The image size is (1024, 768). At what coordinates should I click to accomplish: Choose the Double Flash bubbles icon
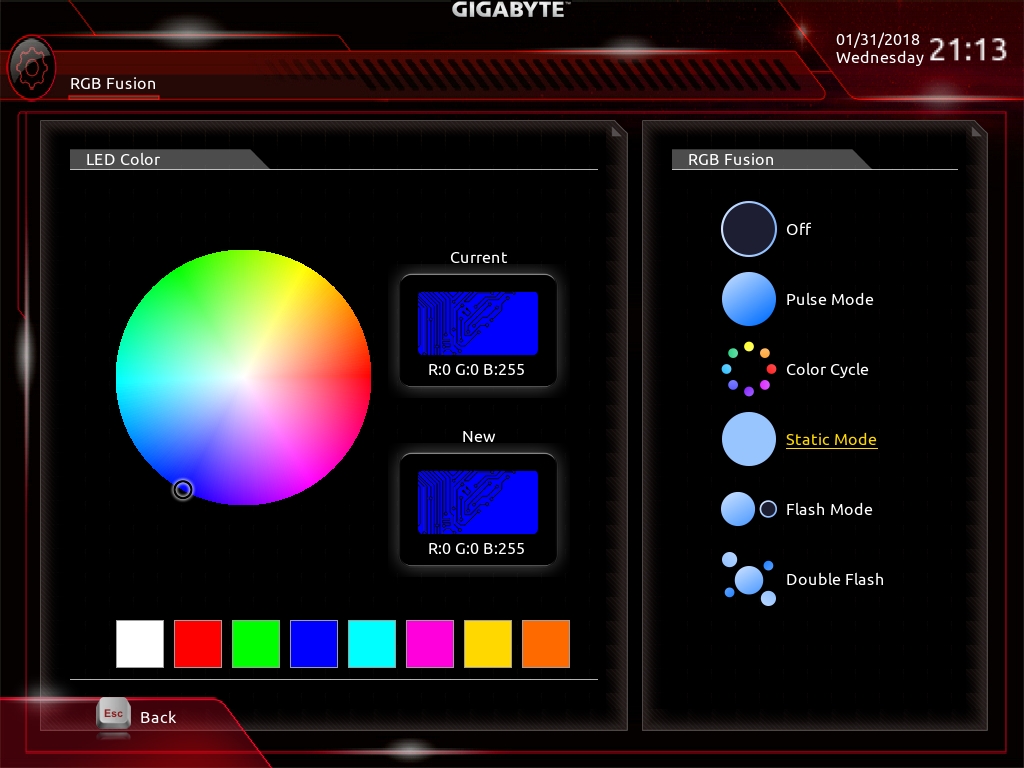[748, 579]
